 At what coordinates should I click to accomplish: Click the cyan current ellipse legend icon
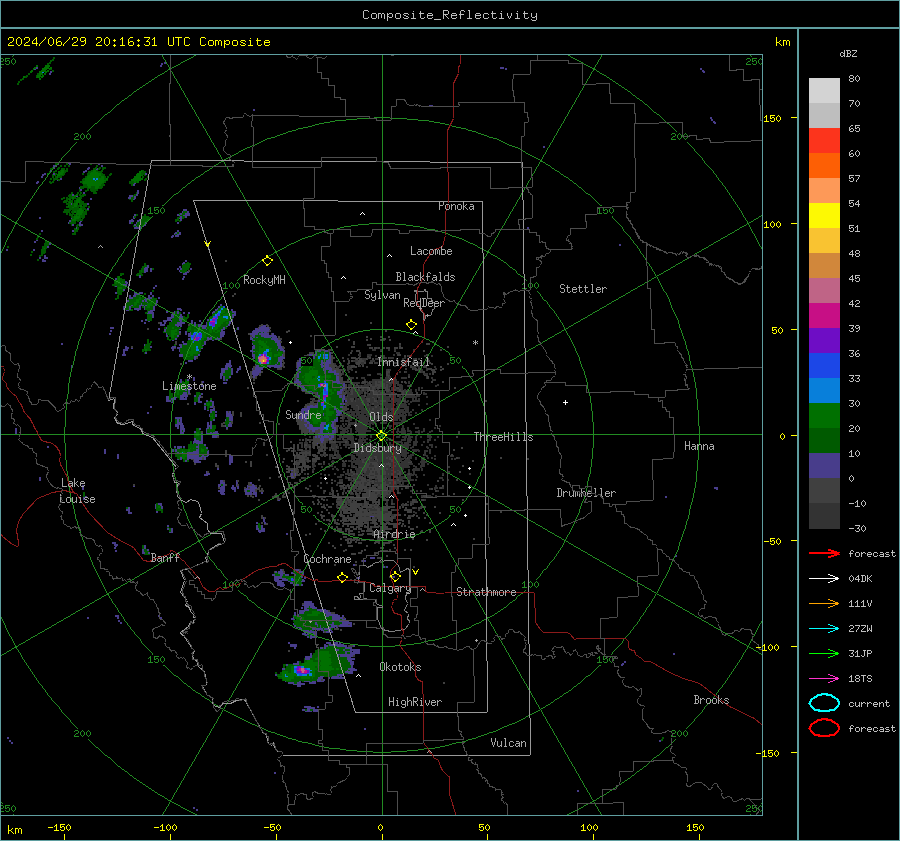(x=824, y=703)
